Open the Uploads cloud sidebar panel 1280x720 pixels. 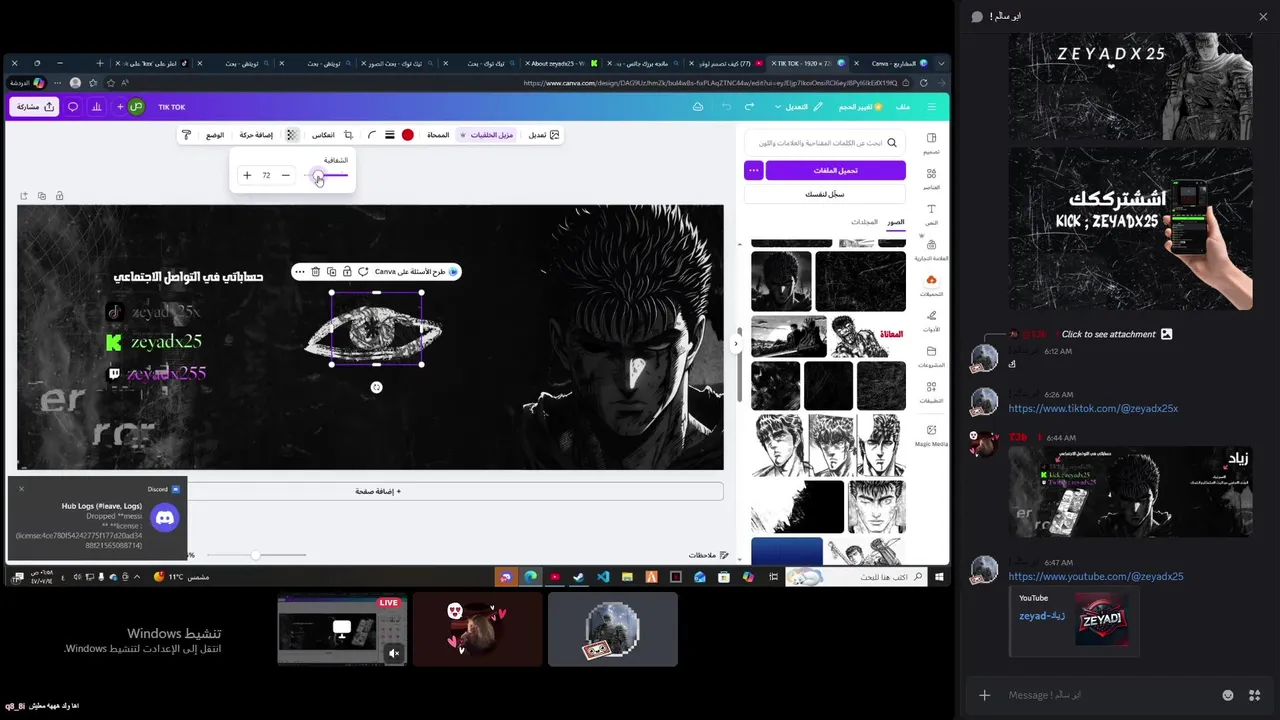point(931,285)
